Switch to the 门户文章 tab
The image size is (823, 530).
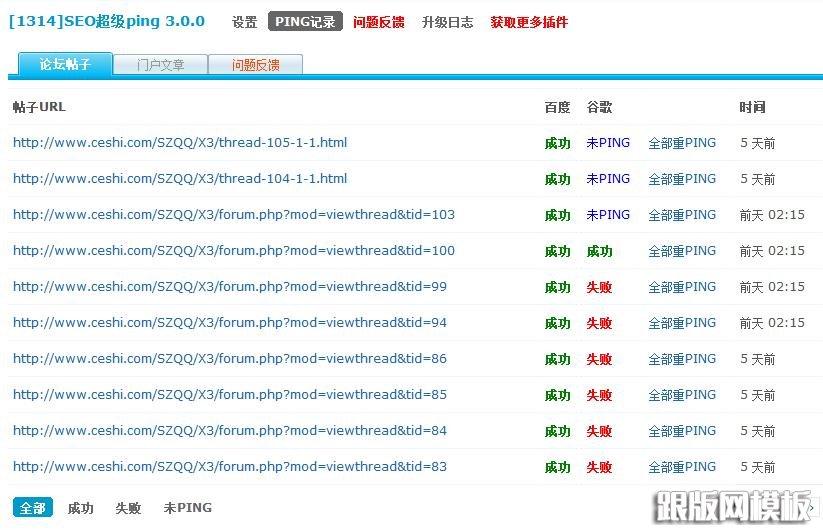click(160, 65)
